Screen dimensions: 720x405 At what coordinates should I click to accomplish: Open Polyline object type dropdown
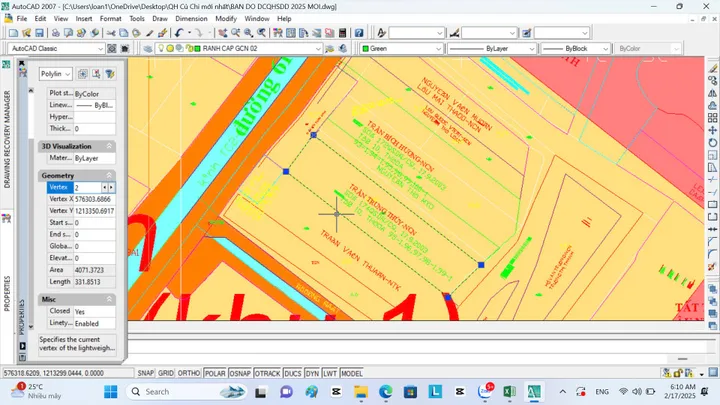56,74
